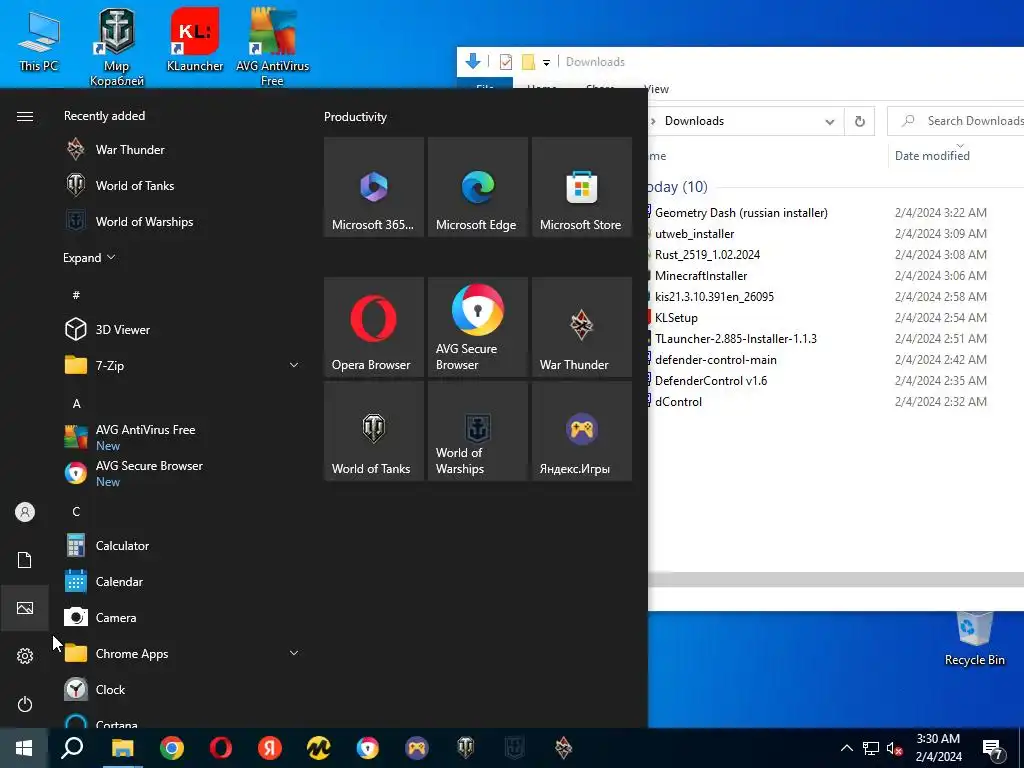
Task: Open the AVG Secure Browser tile
Action: click(x=477, y=327)
